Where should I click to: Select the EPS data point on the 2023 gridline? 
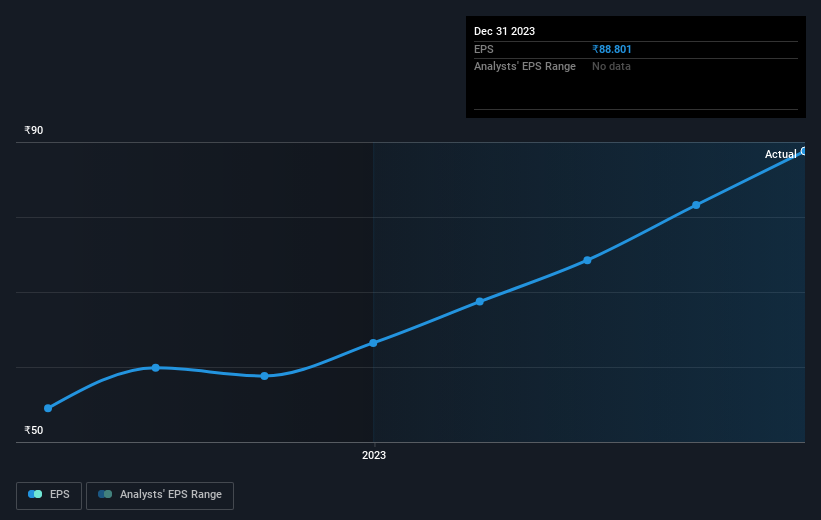coord(373,343)
